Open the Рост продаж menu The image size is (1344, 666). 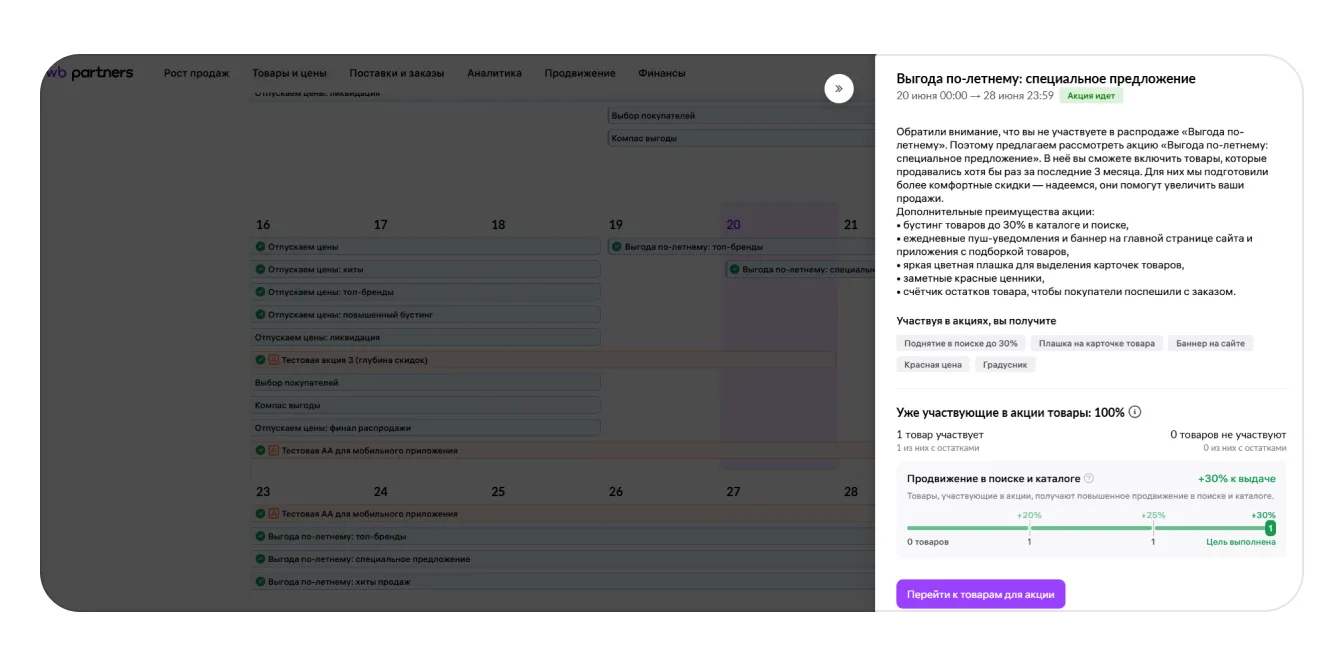coord(197,73)
